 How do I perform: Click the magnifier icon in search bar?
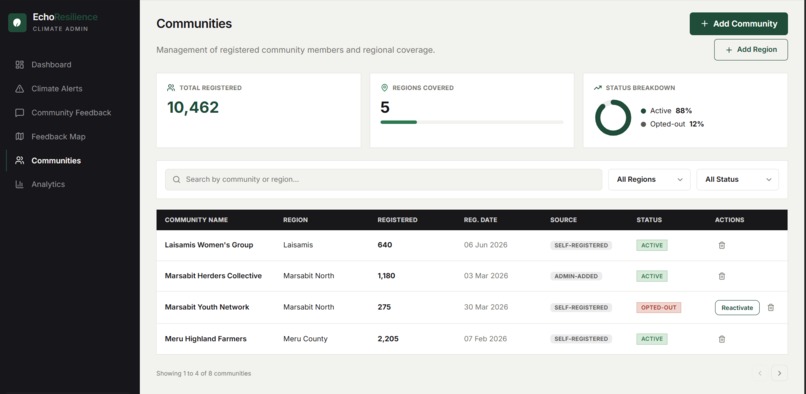177,180
